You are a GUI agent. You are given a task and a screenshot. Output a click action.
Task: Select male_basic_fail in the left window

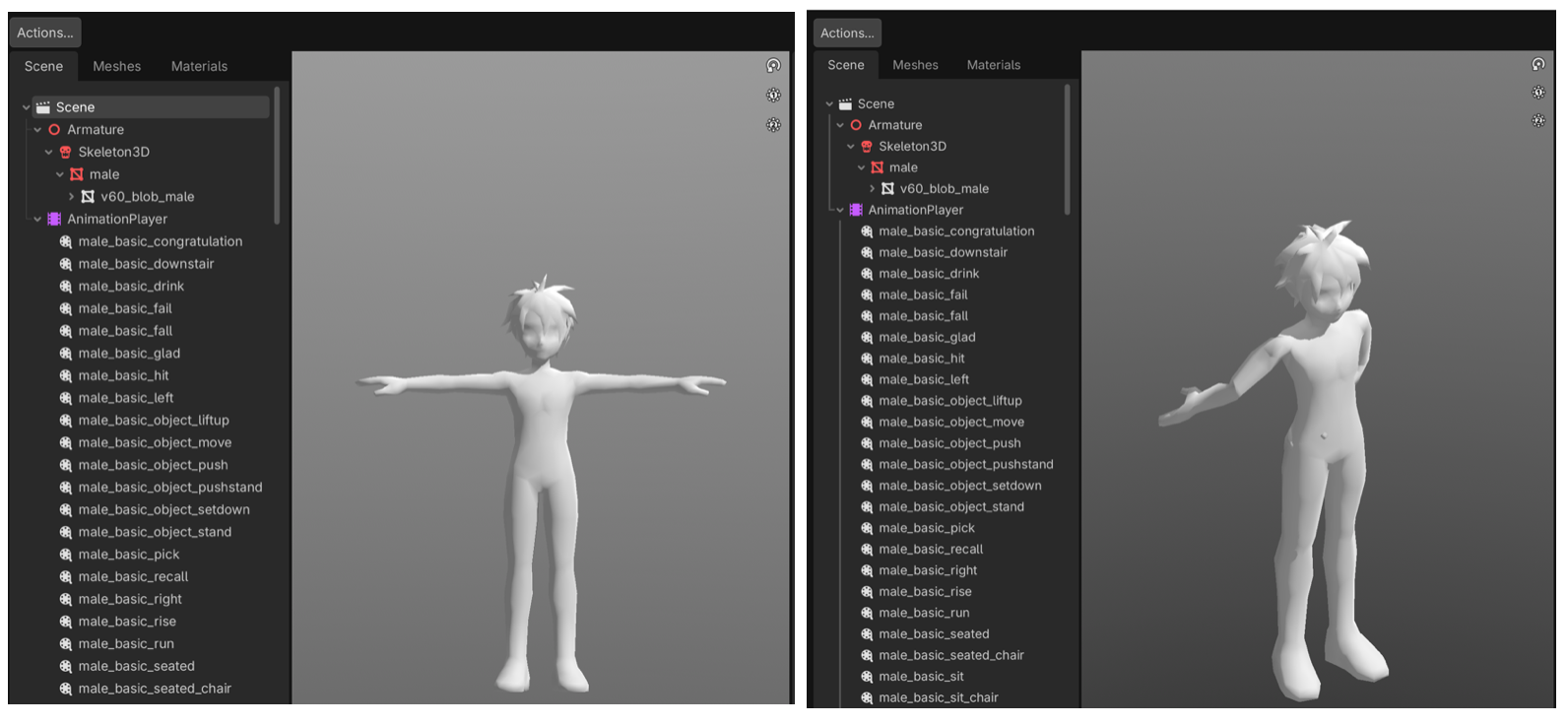coord(125,308)
